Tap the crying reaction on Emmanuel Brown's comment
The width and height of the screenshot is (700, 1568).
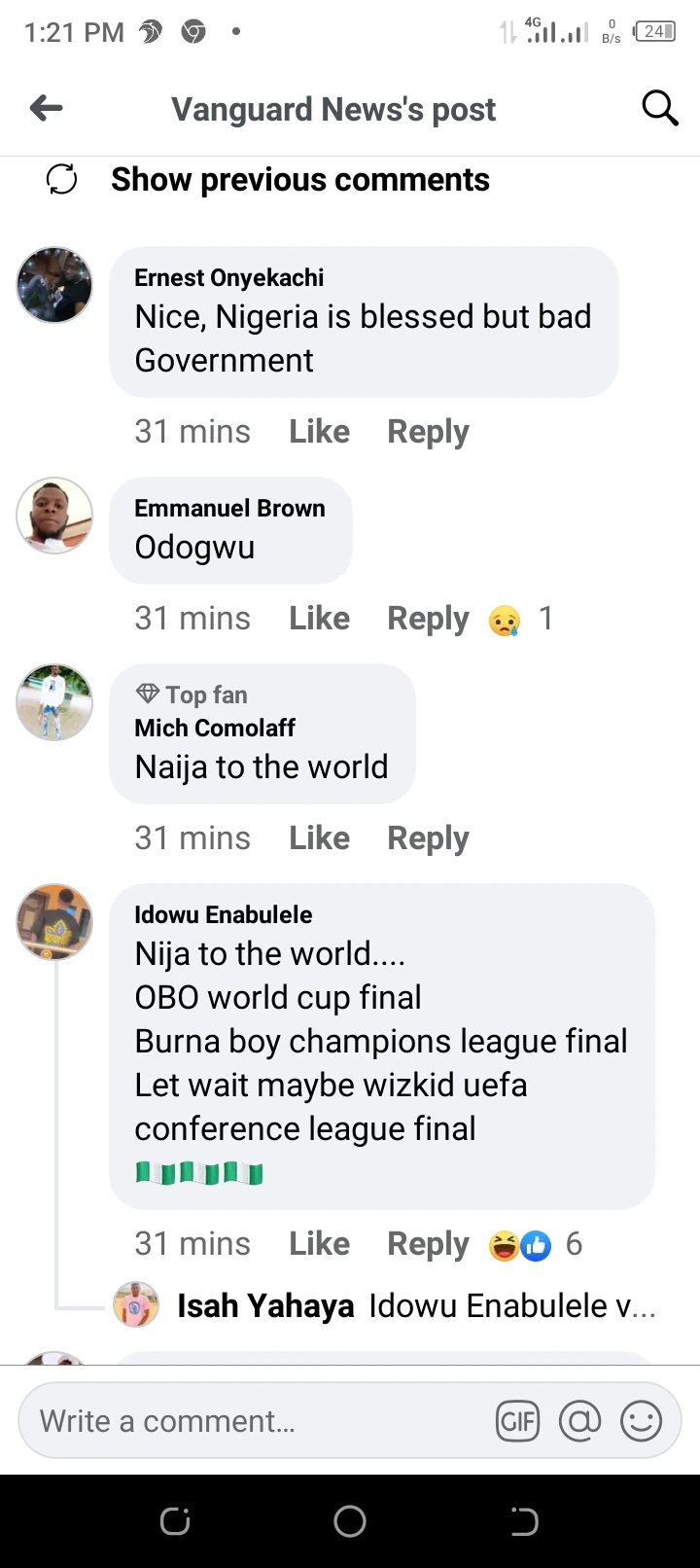coord(505,619)
